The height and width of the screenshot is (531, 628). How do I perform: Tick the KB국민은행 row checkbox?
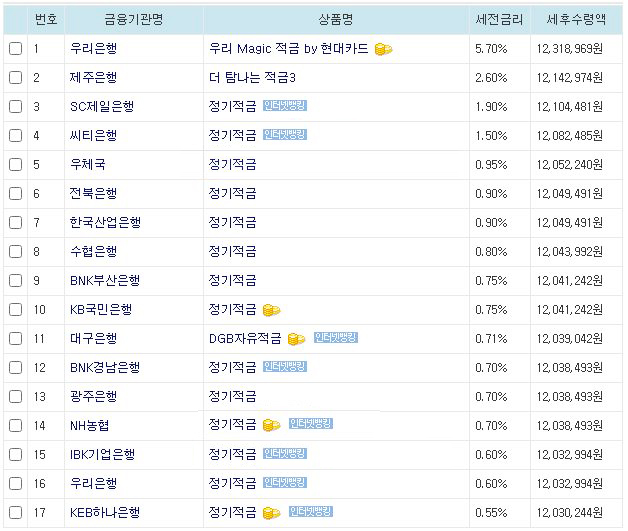15,310
